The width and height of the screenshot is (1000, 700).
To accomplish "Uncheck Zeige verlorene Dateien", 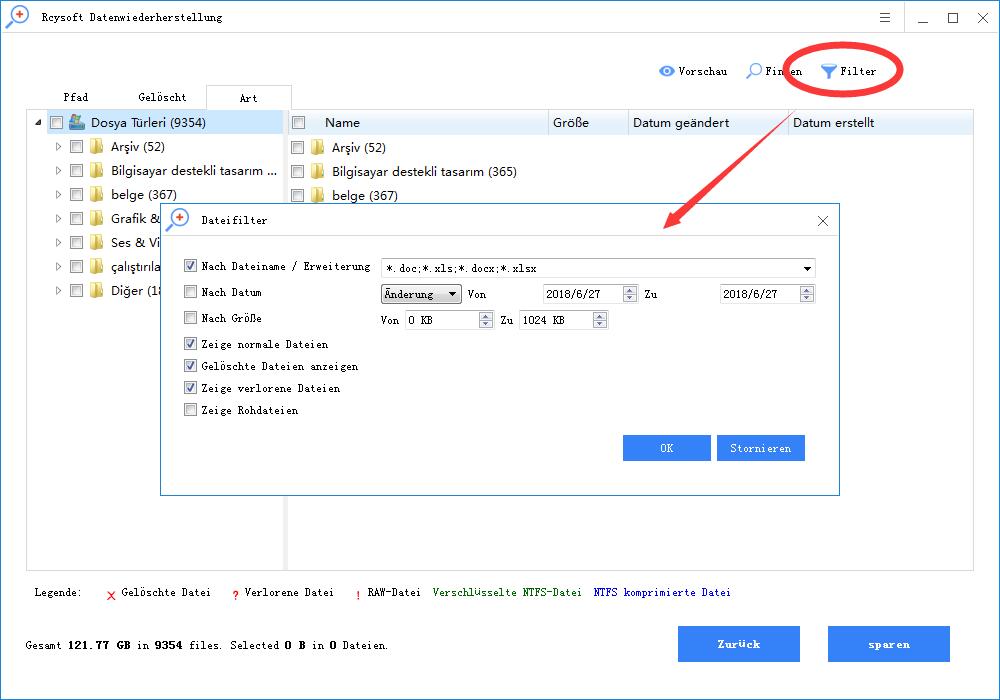I will pos(190,387).
